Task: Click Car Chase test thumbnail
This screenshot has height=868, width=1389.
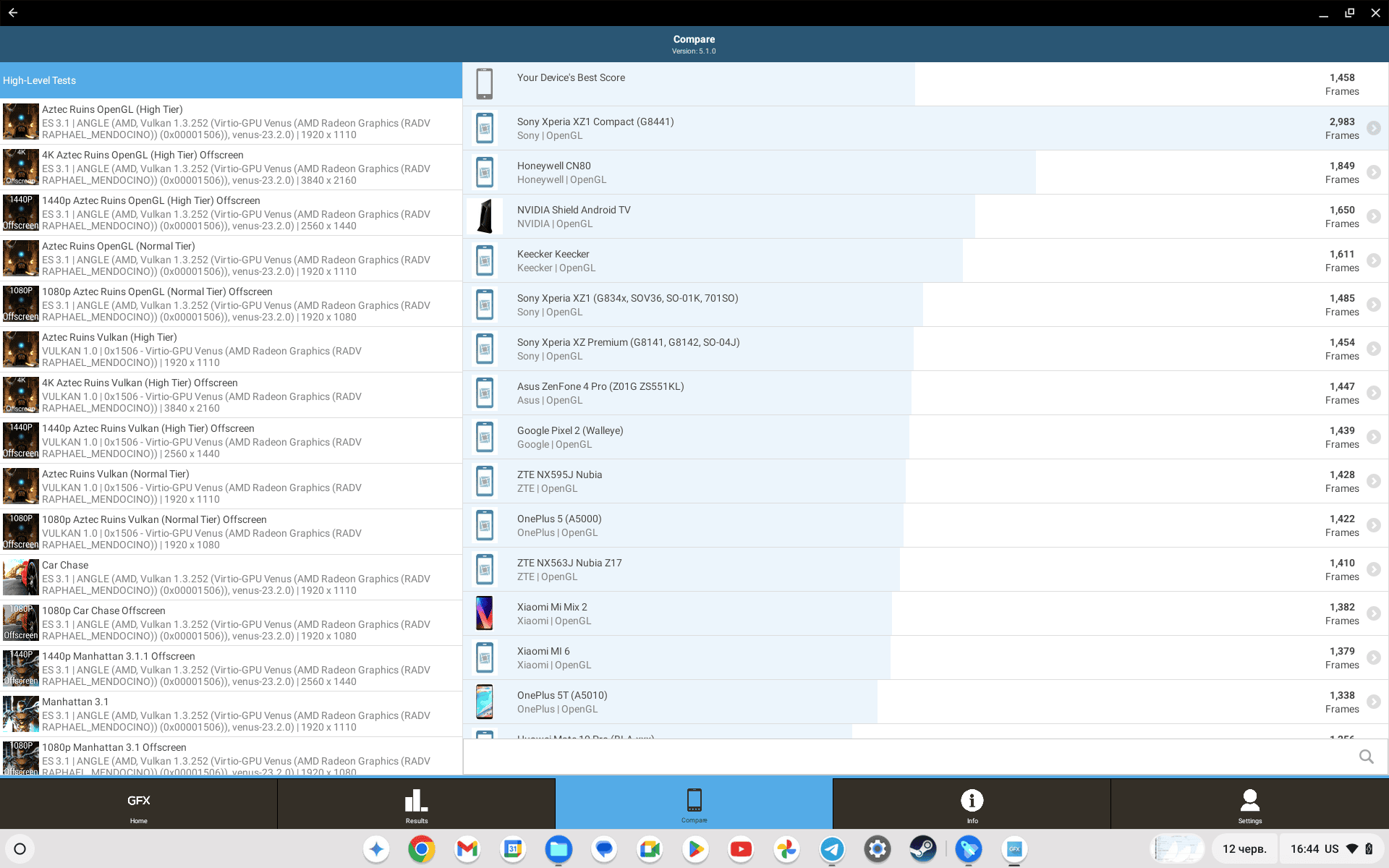Action: (x=21, y=577)
